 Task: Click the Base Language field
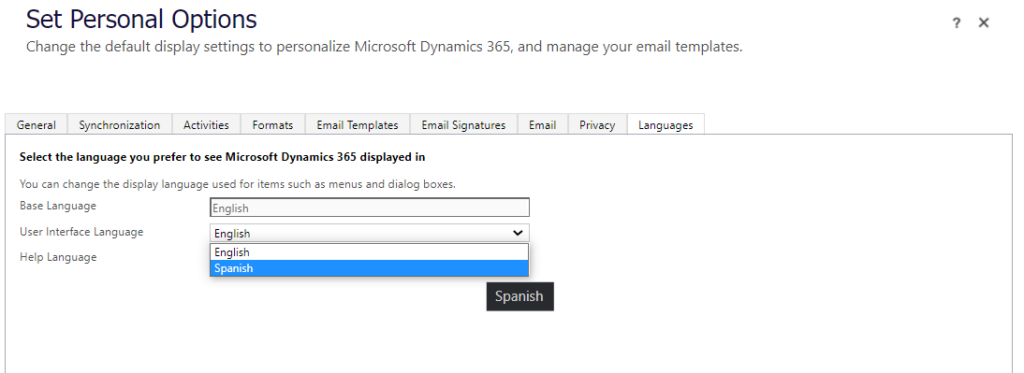click(x=370, y=208)
